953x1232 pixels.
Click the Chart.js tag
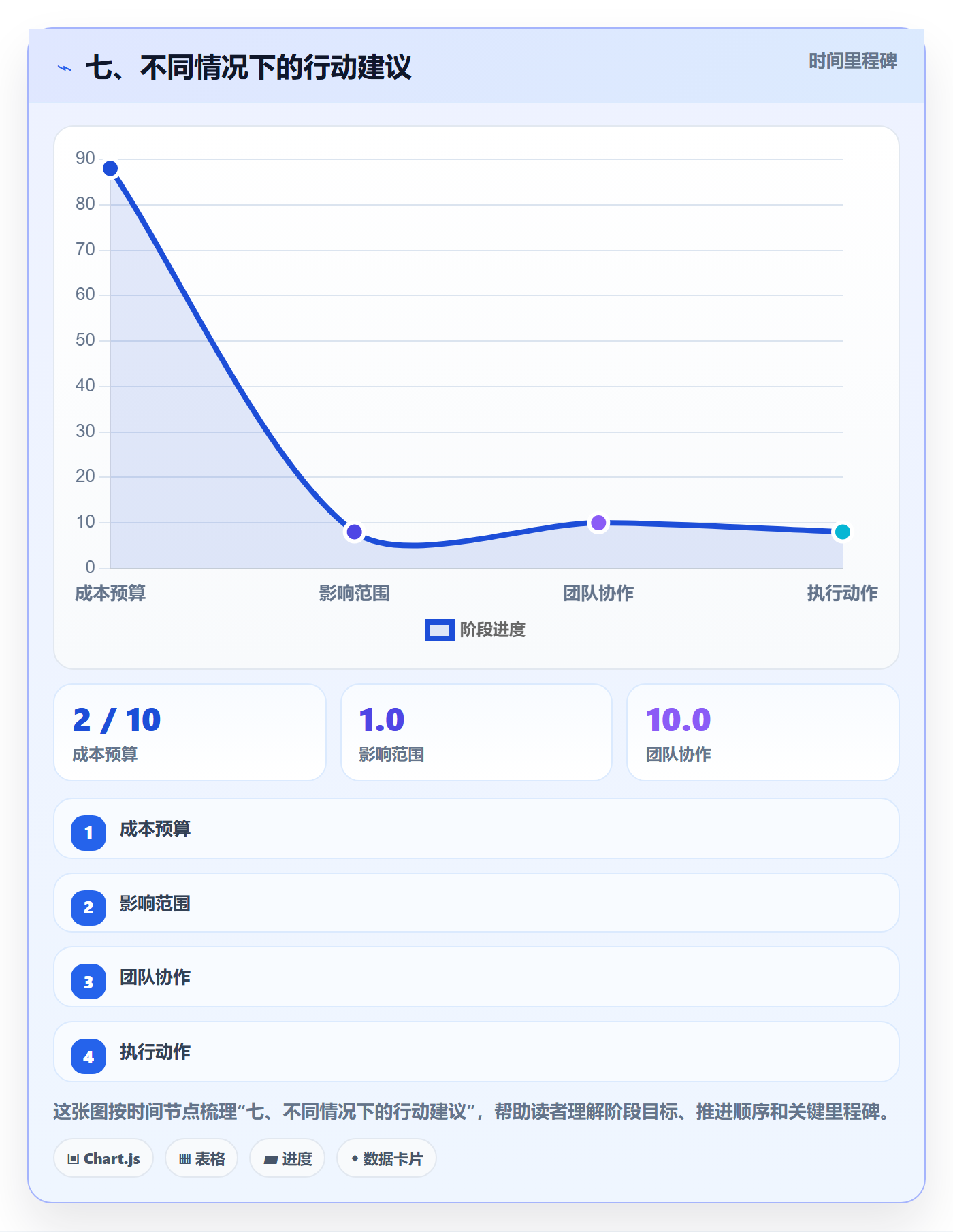[x=103, y=1158]
